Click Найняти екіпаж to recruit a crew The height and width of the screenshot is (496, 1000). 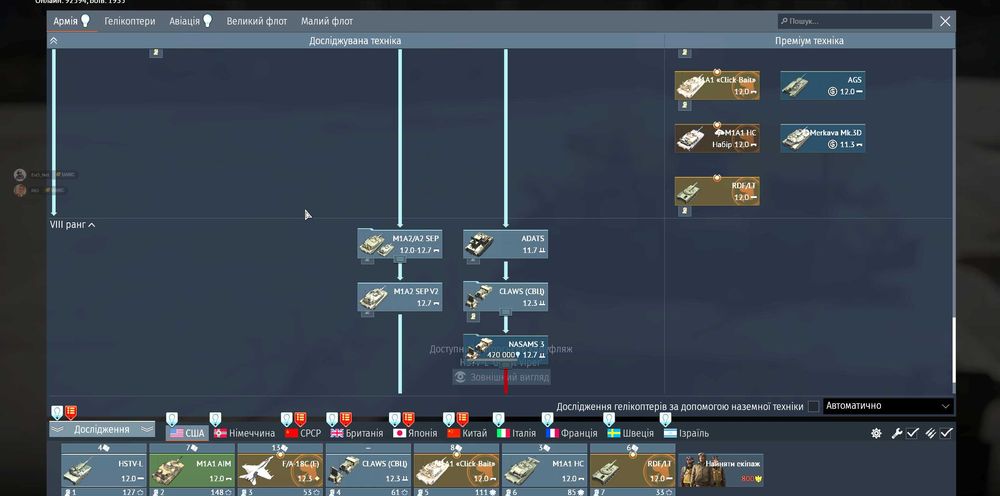pos(721,470)
